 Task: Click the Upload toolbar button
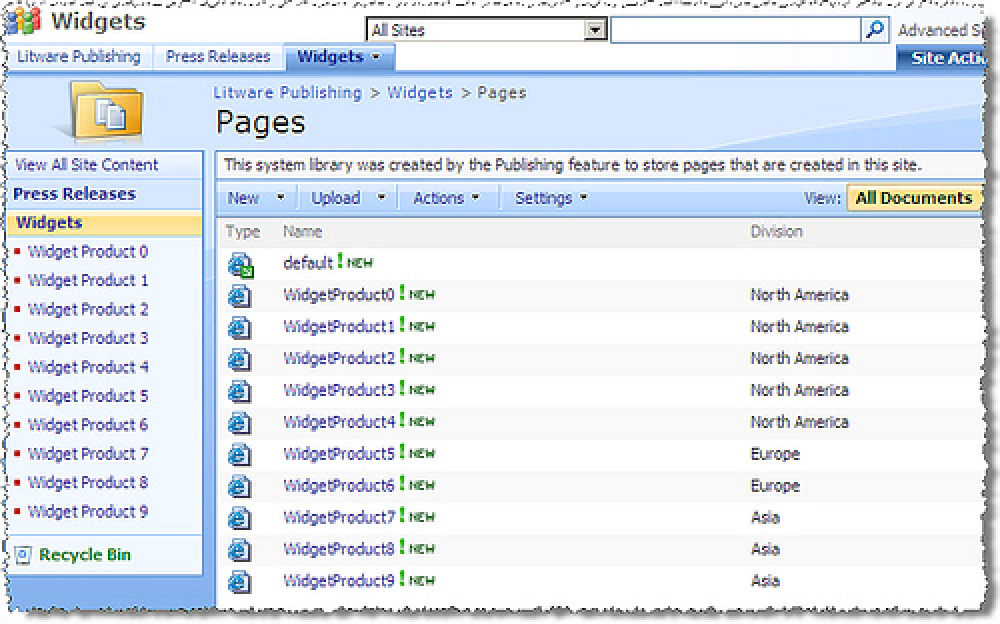point(335,198)
